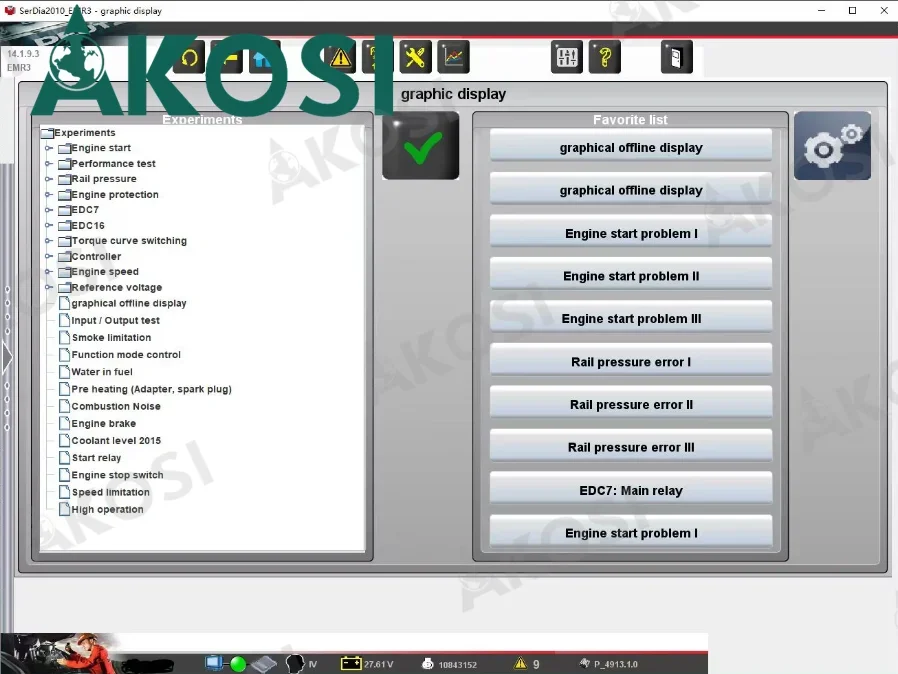This screenshot has height=674, width=898.
Task: Open the left edge side panel arrow
Action: click(x=7, y=358)
